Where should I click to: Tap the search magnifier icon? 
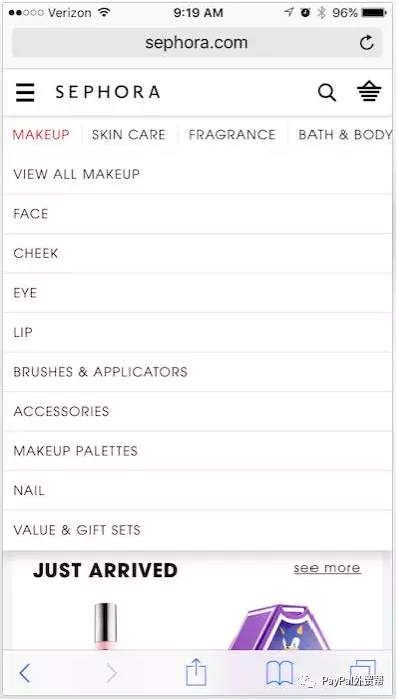tap(327, 92)
